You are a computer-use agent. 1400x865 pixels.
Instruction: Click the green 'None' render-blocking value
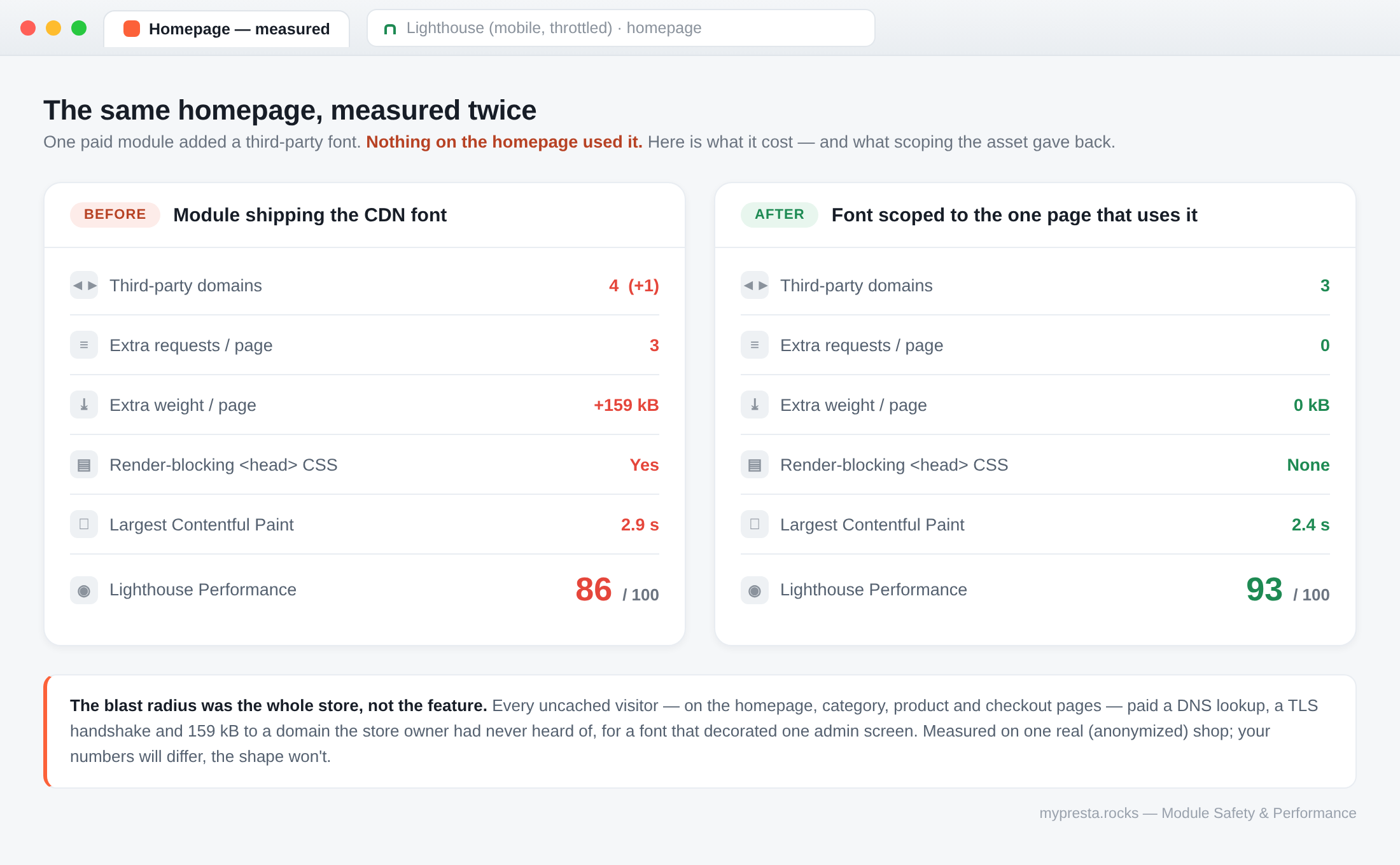(1308, 465)
